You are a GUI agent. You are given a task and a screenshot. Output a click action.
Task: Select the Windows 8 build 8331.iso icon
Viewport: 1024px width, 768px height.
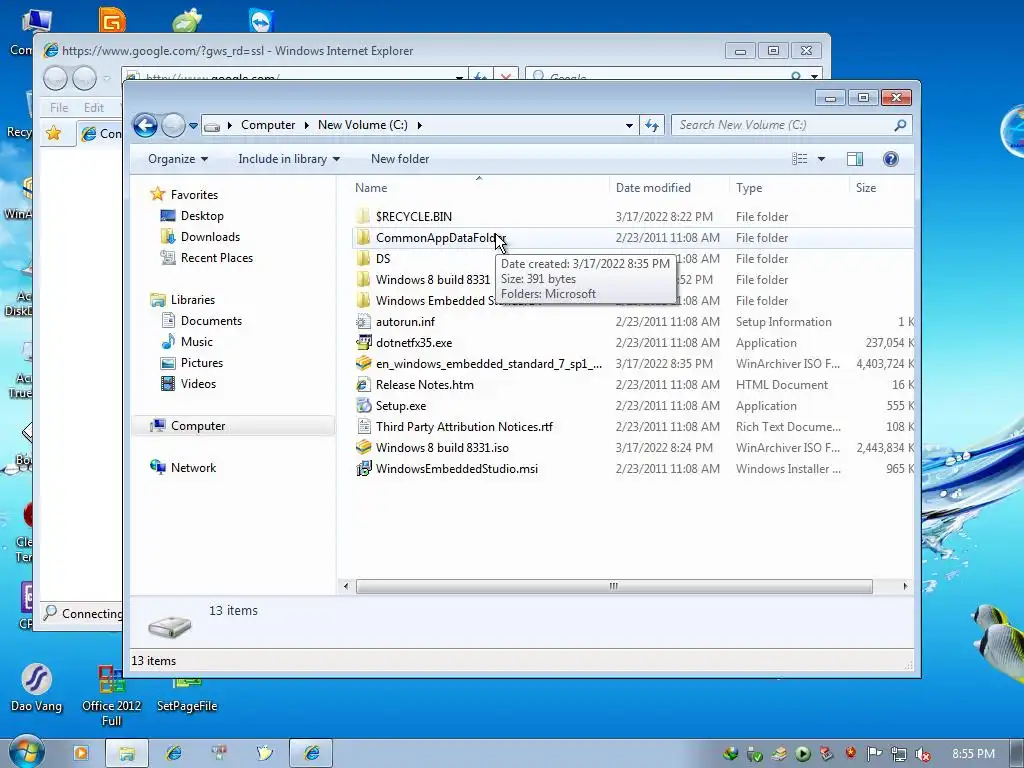coord(363,447)
